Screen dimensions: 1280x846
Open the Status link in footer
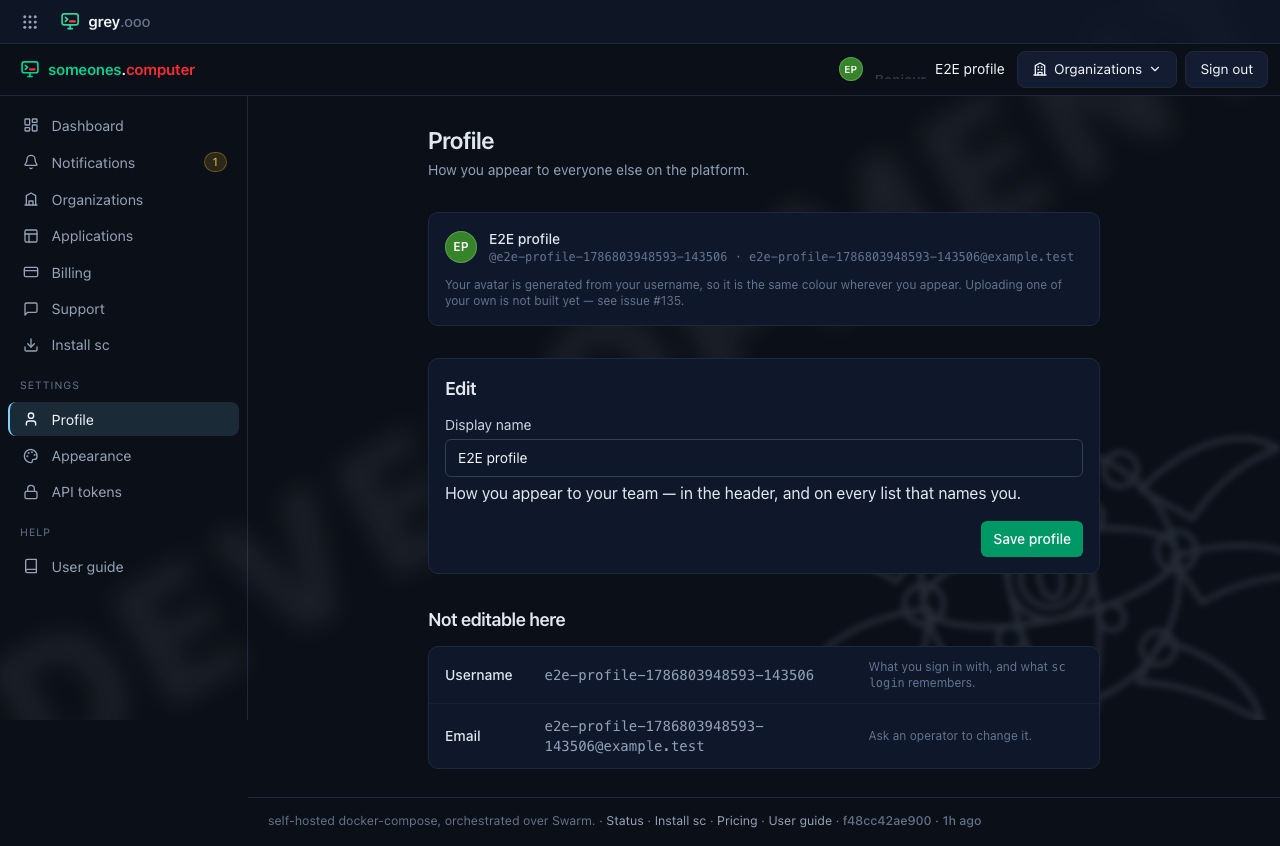(x=625, y=821)
